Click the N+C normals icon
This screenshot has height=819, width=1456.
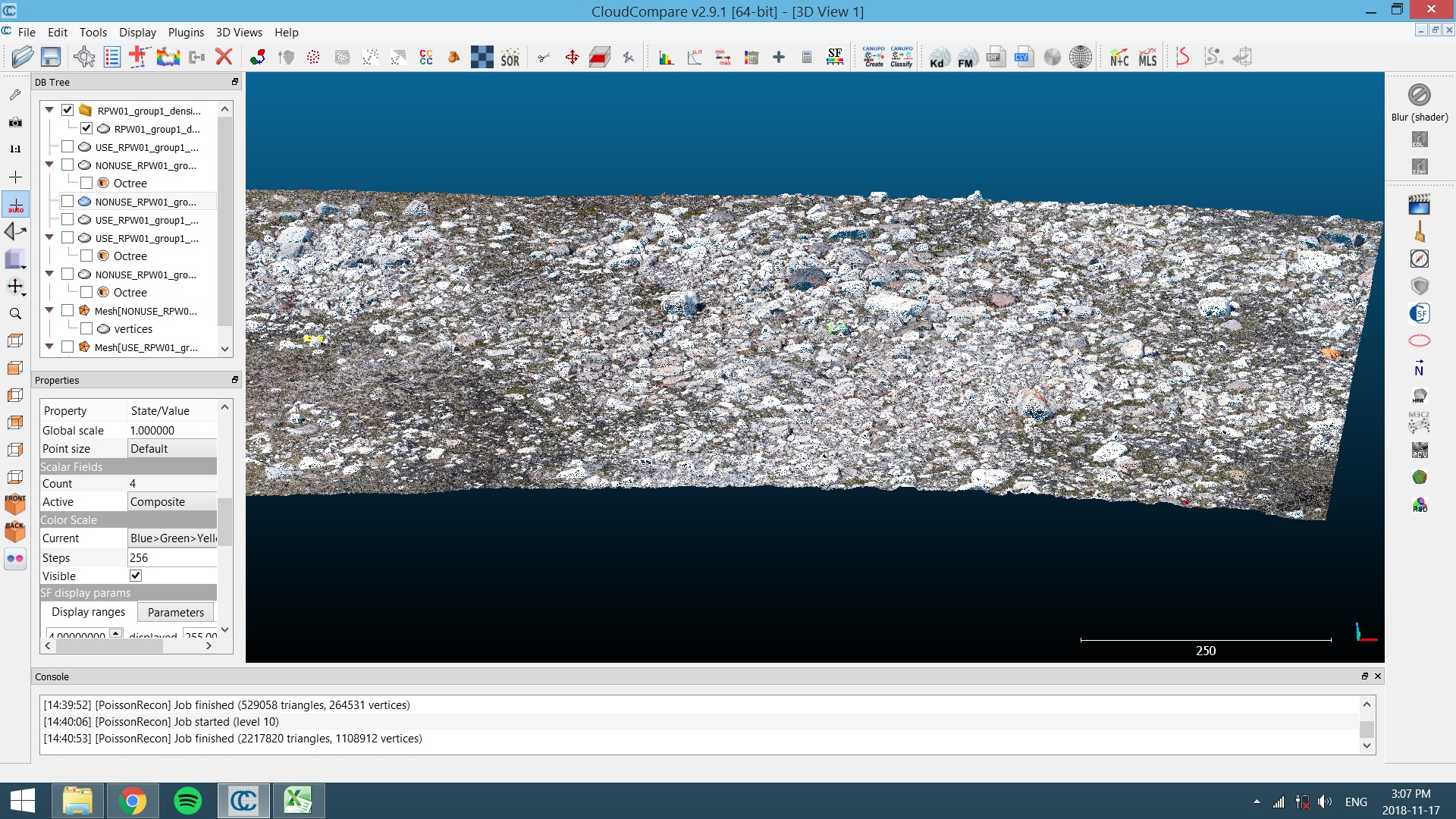[x=1119, y=58]
